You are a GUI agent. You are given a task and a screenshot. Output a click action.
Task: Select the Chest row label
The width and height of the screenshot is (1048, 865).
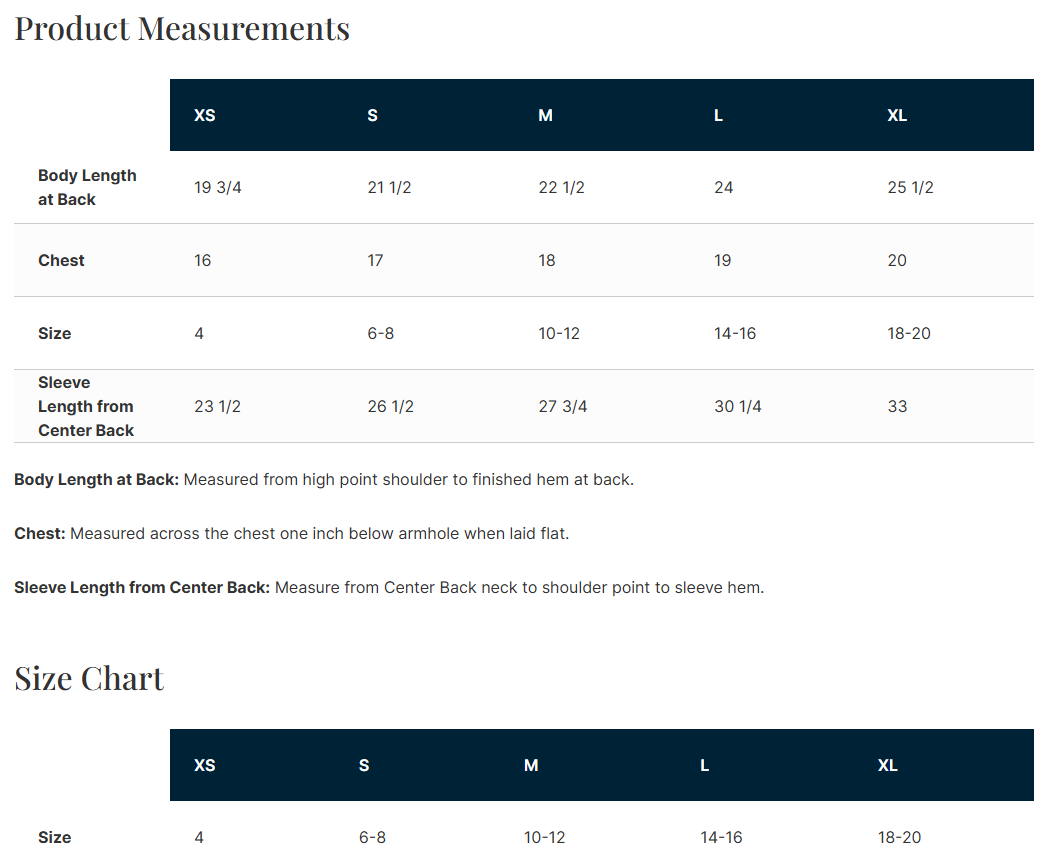click(61, 260)
